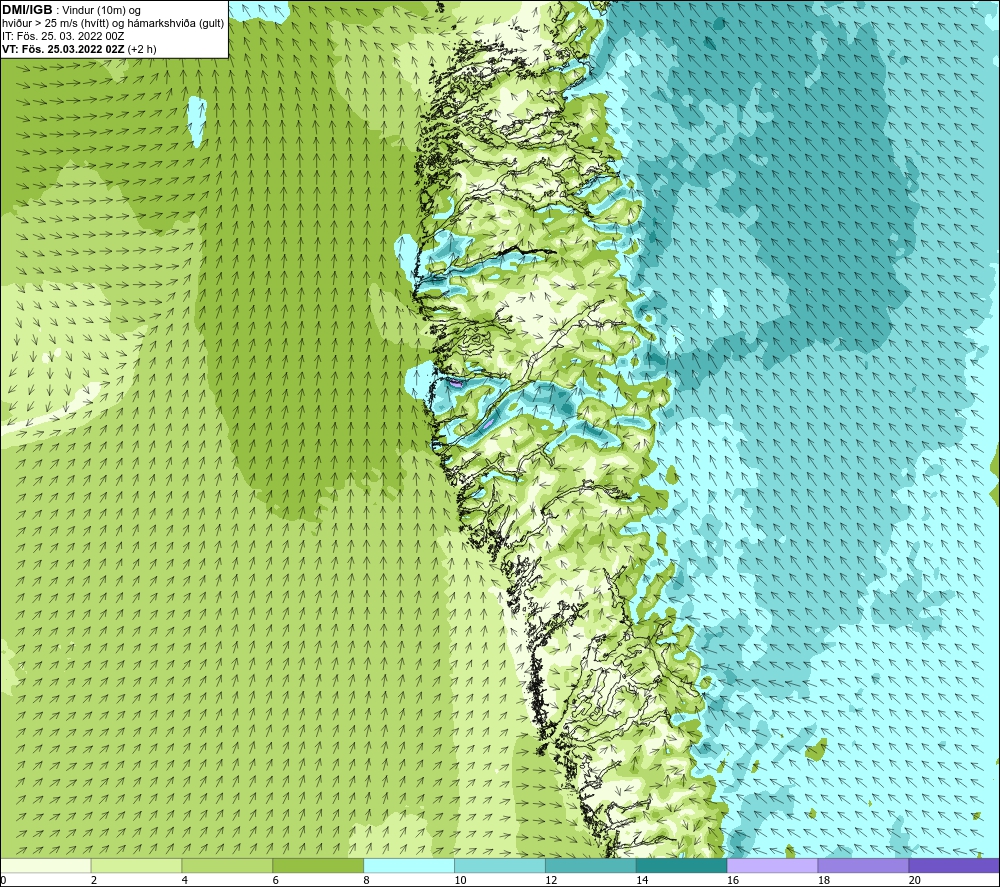Click the 4–6 m/s green legend swatch

227,865
